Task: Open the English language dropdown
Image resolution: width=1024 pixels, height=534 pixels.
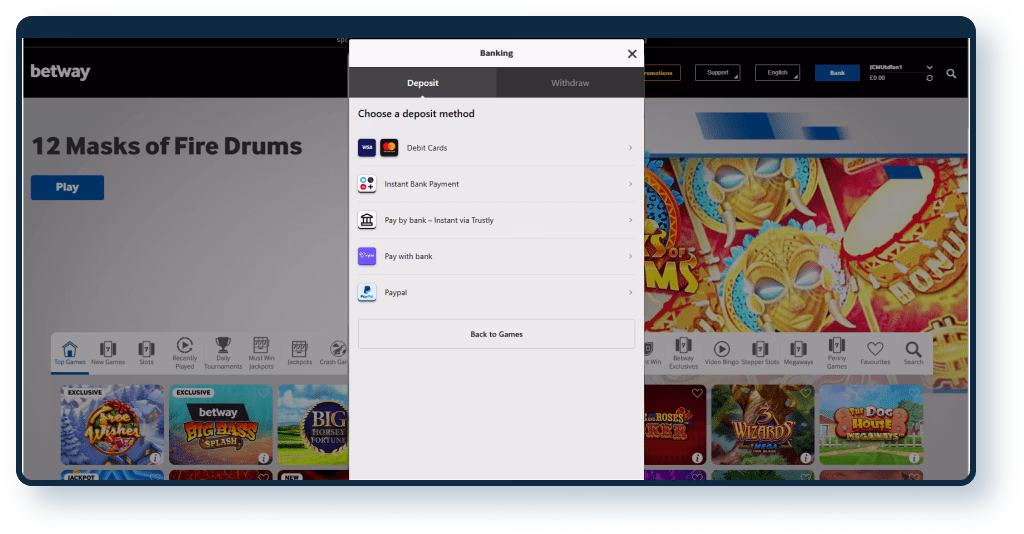Action: click(777, 73)
